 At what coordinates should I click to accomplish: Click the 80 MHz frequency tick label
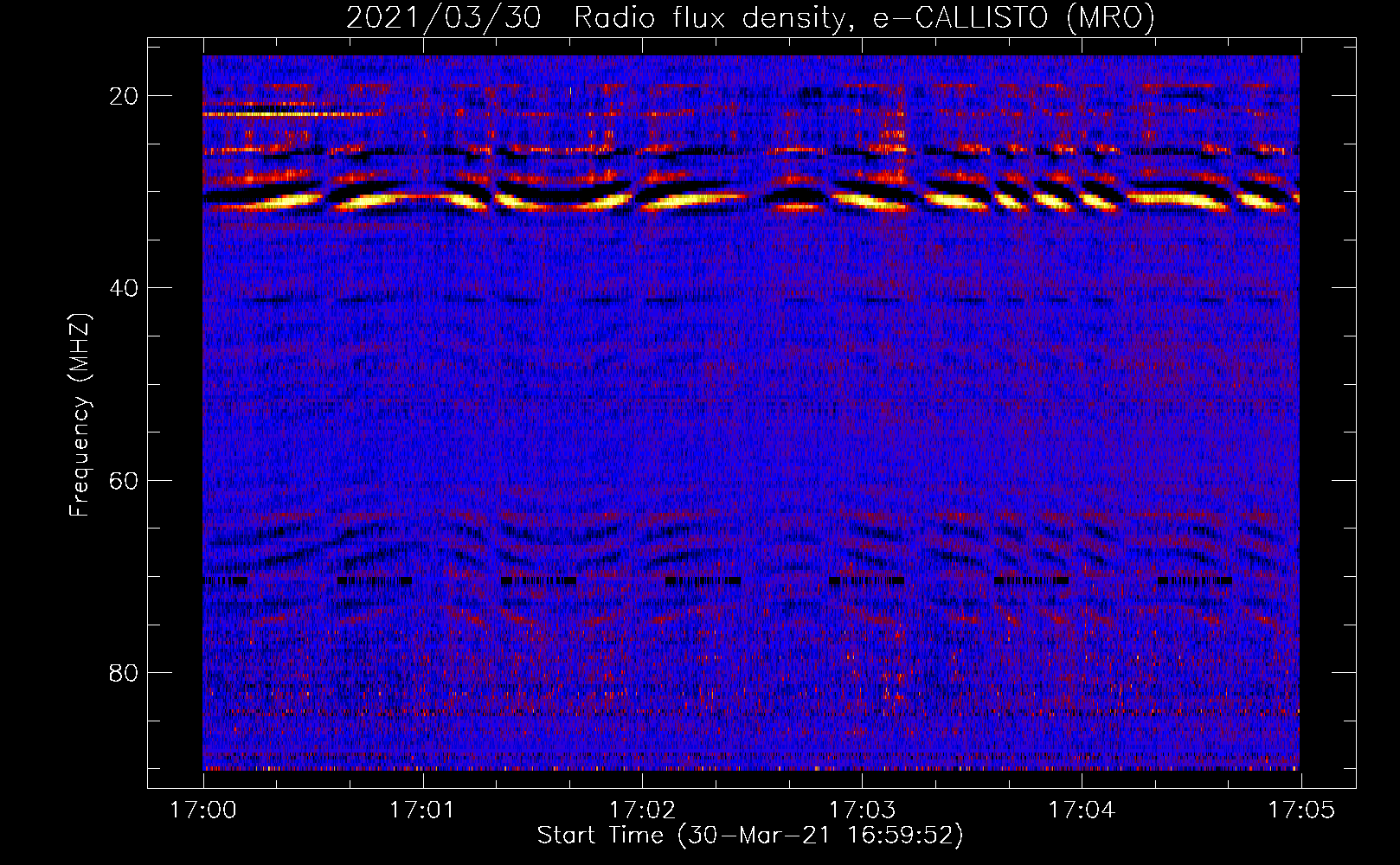click(x=124, y=673)
